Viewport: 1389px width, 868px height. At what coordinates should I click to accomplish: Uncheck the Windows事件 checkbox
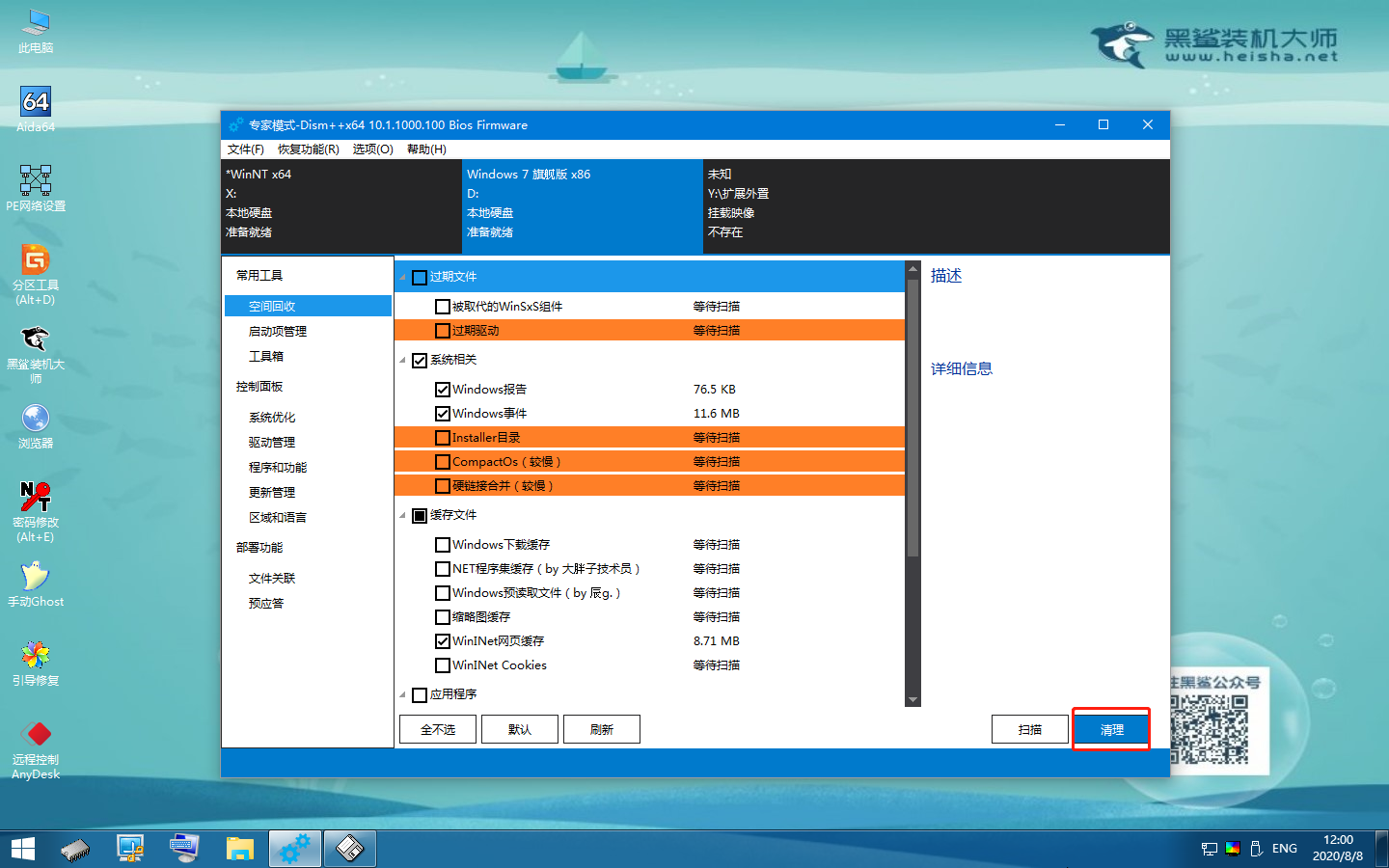click(x=443, y=414)
